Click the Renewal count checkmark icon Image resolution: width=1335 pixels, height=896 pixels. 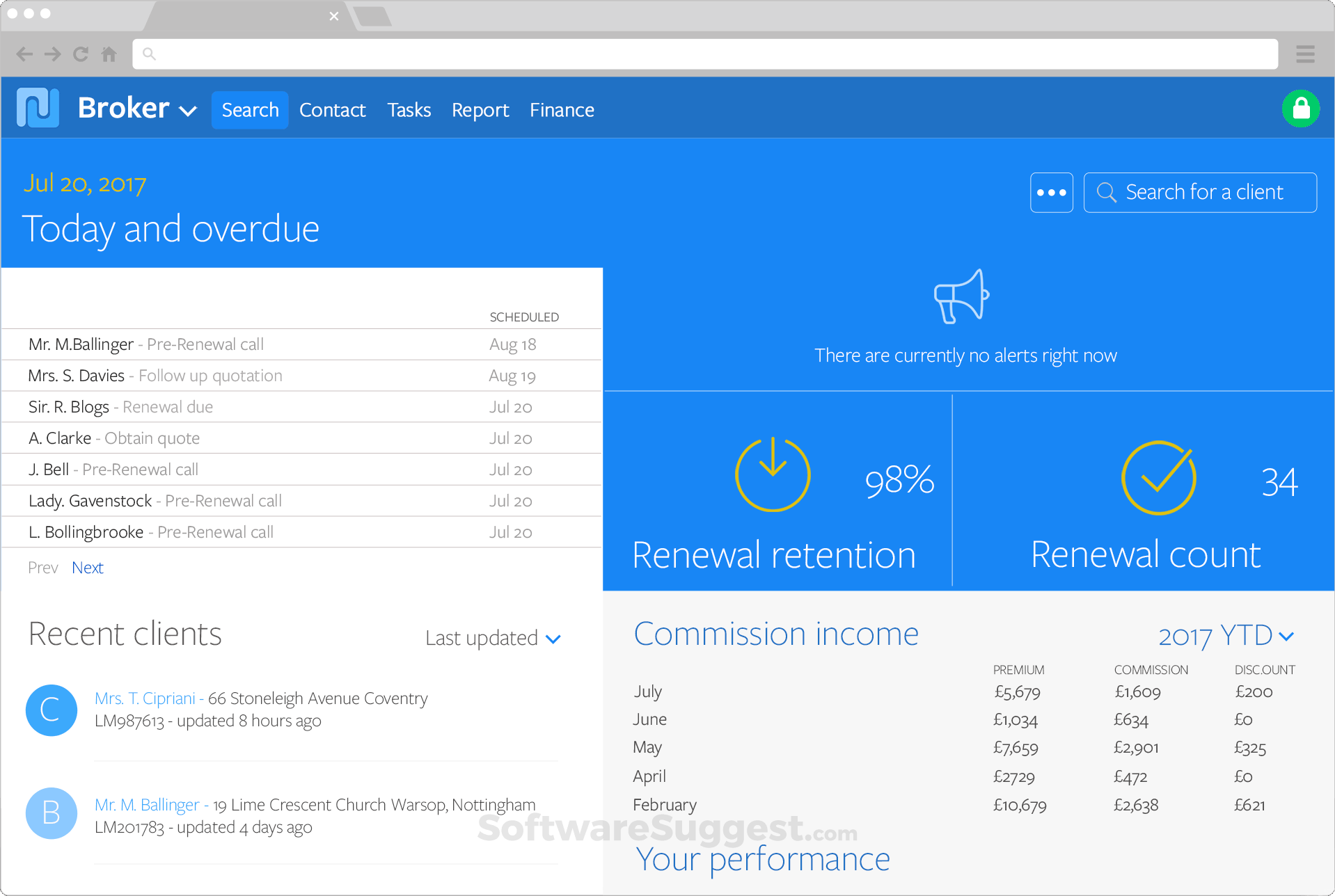pos(1158,478)
